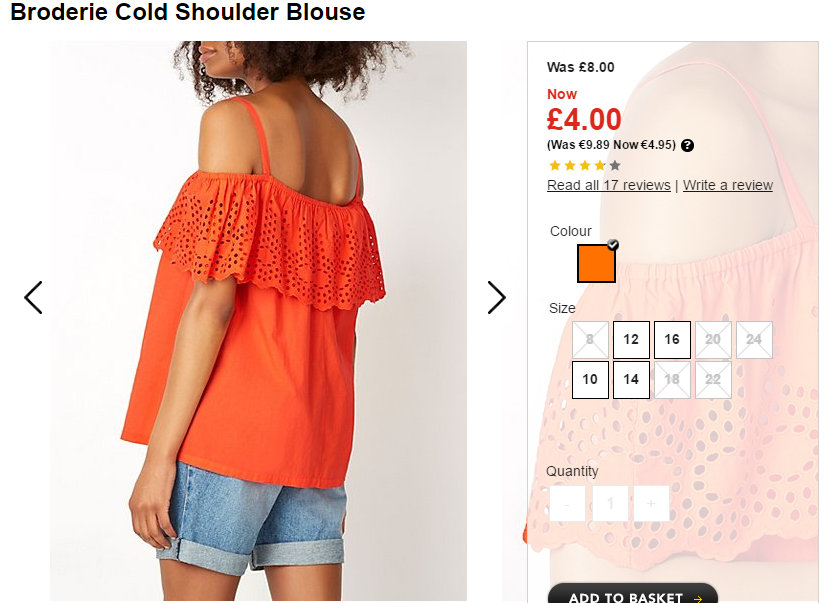829x603 pixels.
Task: Click unavailable size 24 box
Action: pyautogui.click(x=754, y=340)
